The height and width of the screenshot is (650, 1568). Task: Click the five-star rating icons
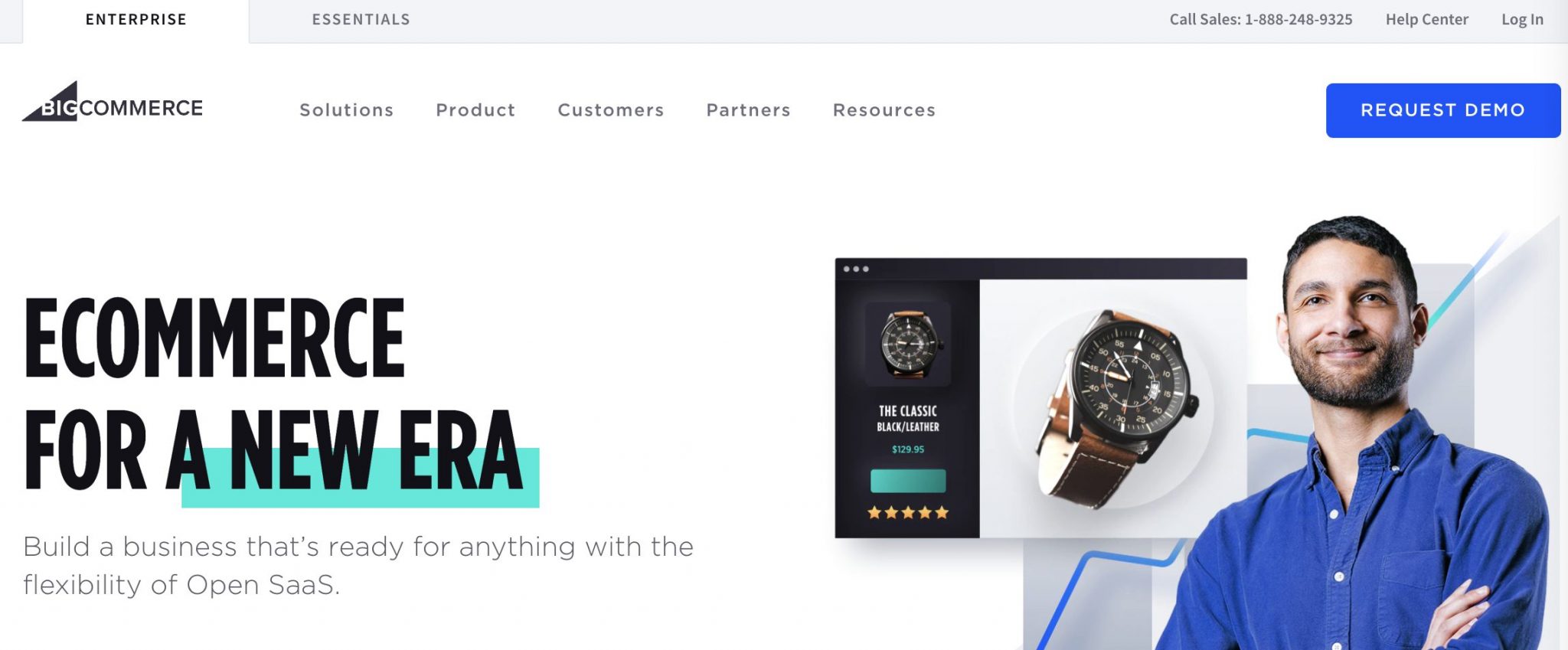point(908,513)
